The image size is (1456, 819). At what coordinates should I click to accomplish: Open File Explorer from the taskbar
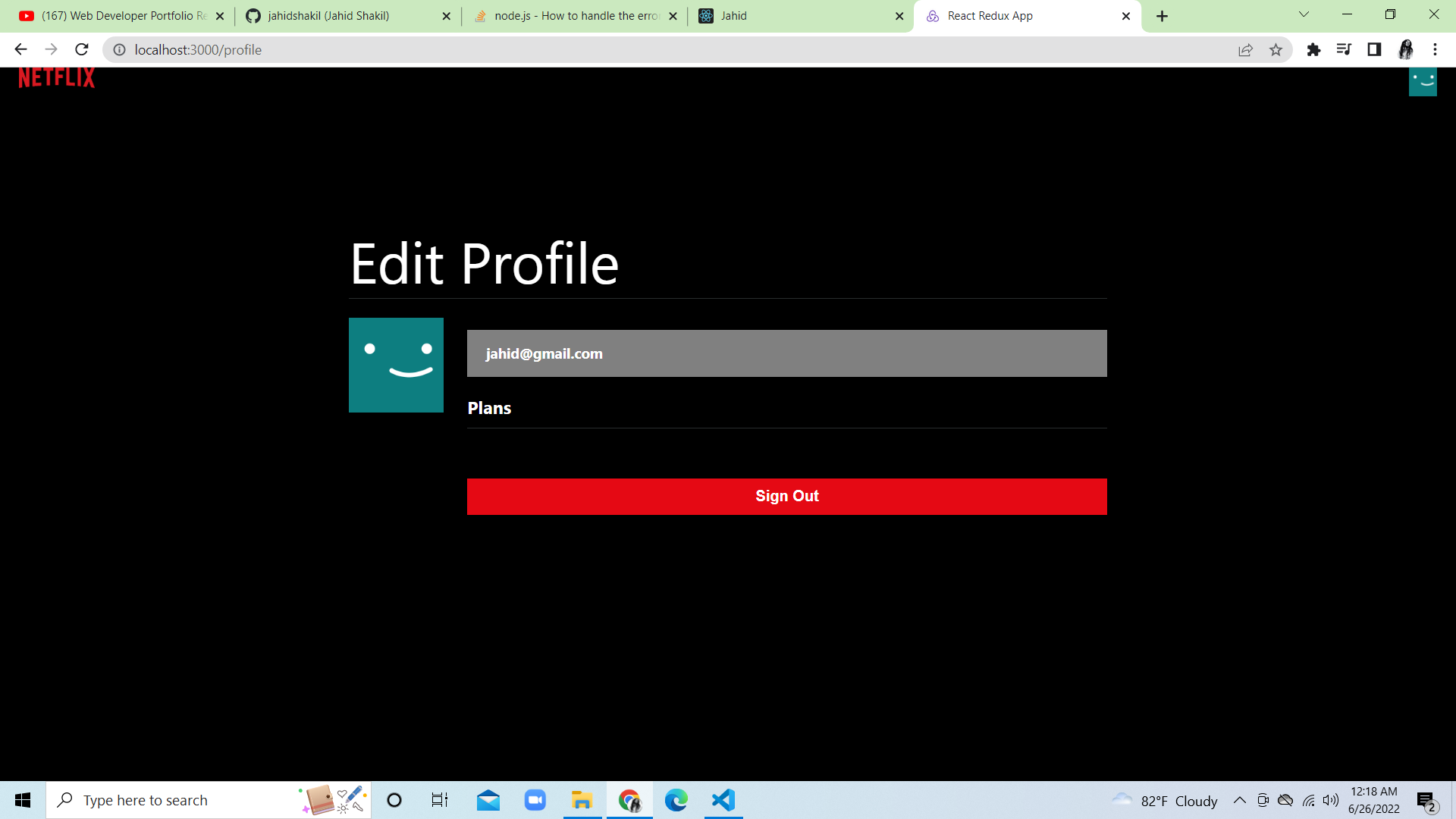coord(582,800)
